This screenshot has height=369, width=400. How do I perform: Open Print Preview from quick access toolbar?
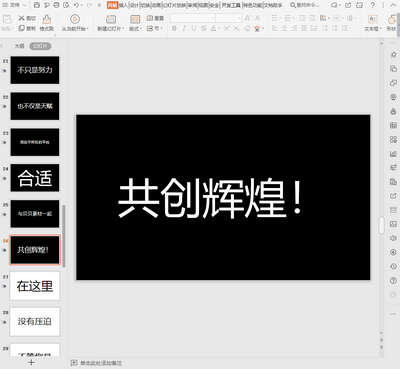(66, 5)
